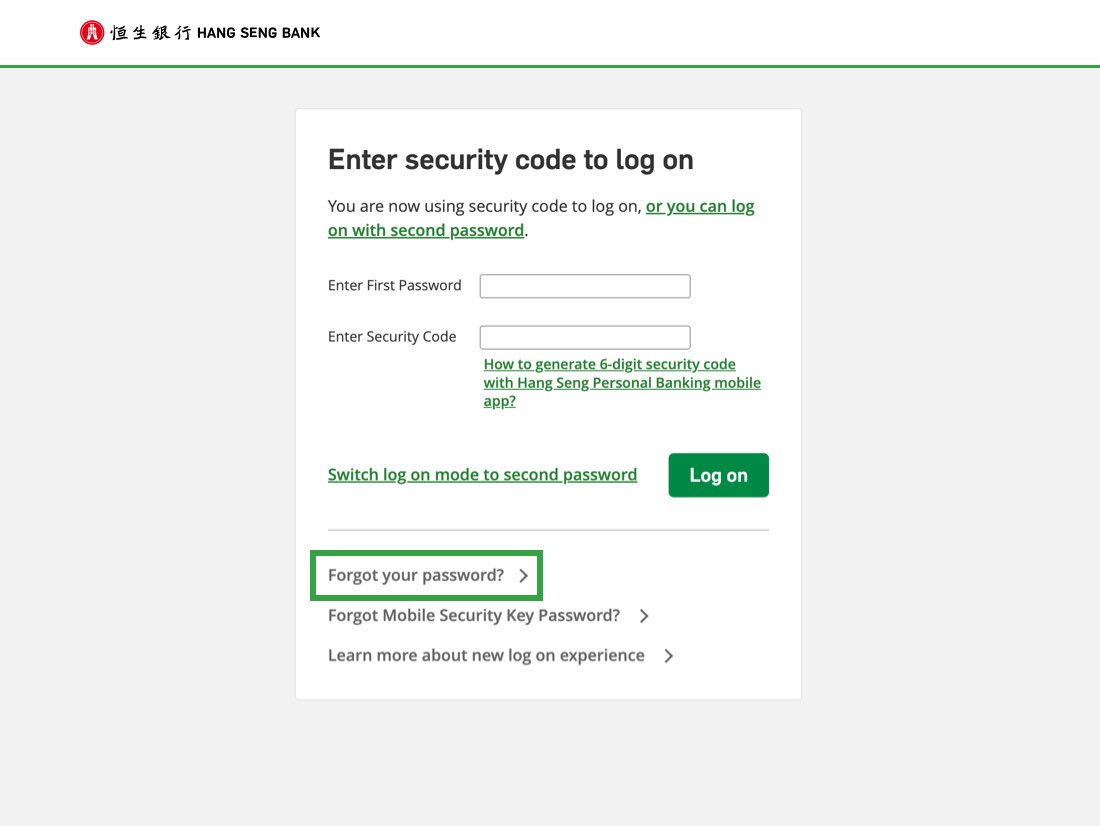Click the Enter First Password label
The image size is (1100, 826).
click(394, 285)
